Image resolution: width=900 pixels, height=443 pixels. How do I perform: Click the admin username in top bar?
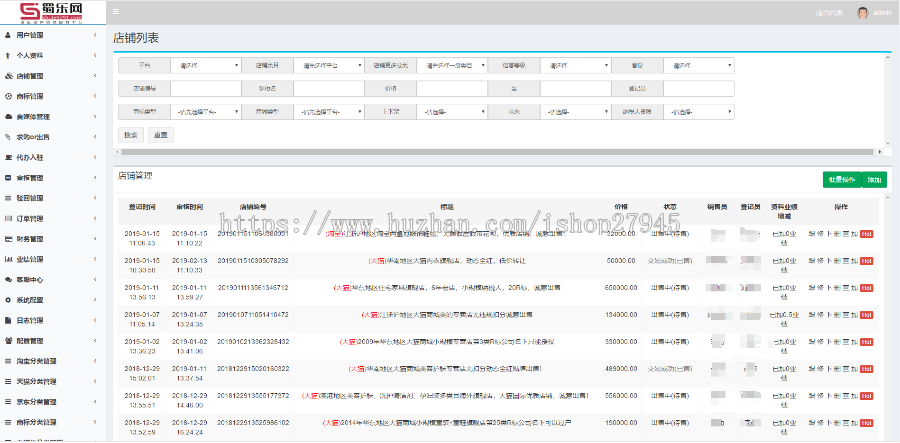point(882,13)
